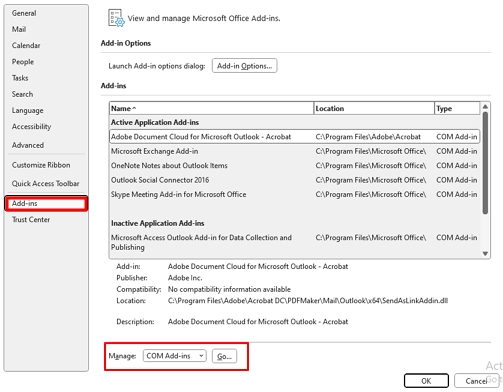Viewport: 503px width, 392px height.
Task: Click the Inactive Application Add-ins group header
Action: [x=157, y=223]
